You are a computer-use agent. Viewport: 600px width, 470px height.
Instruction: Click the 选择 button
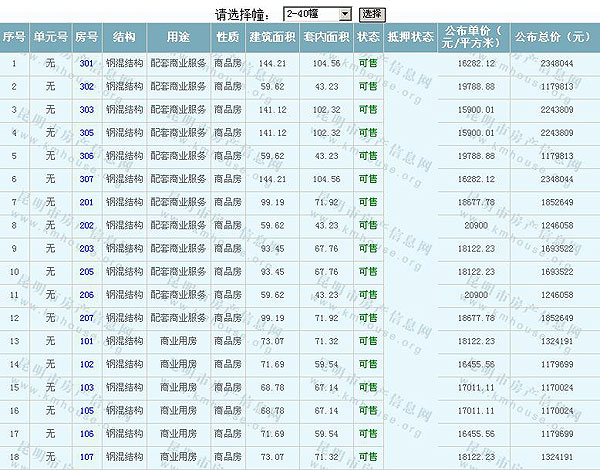click(372, 14)
